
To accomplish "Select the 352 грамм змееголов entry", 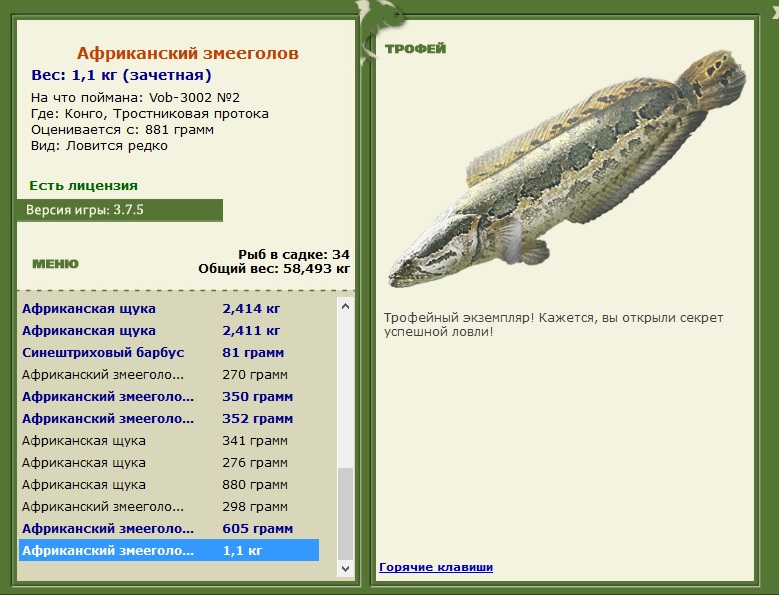I will coord(169,418).
